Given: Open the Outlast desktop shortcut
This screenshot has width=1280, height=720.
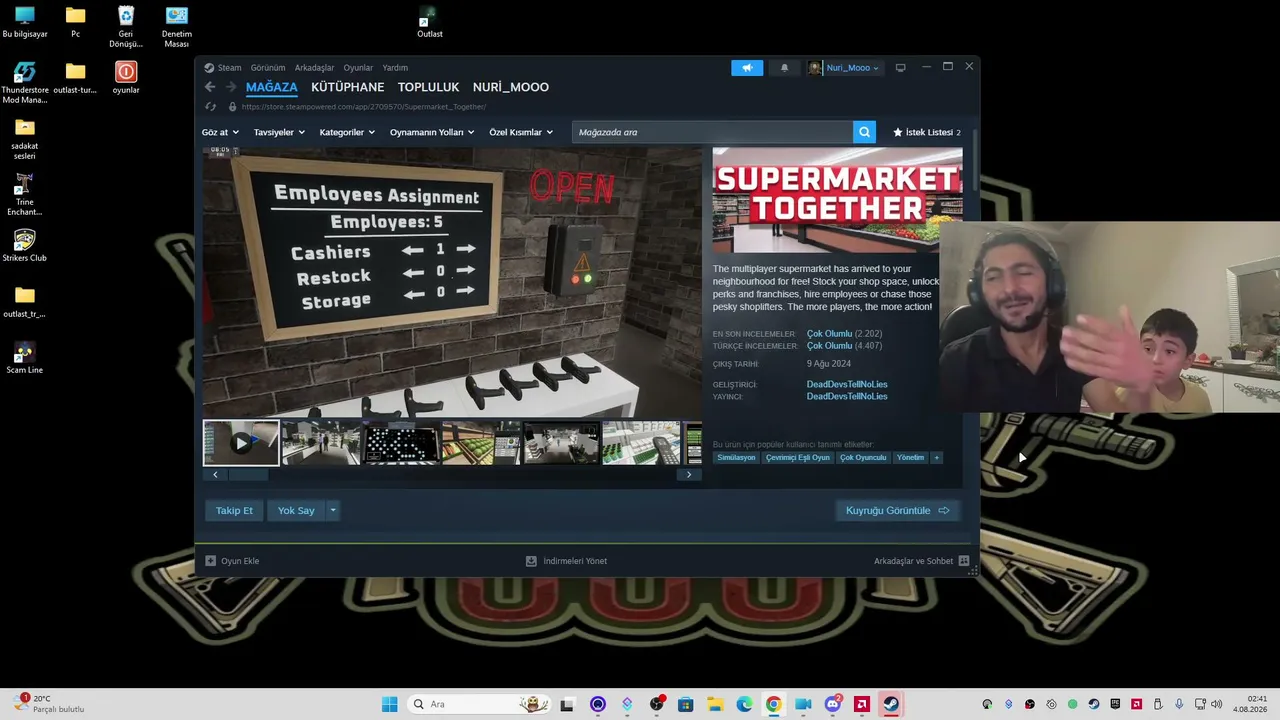Looking at the screenshot, I should pyautogui.click(x=429, y=22).
